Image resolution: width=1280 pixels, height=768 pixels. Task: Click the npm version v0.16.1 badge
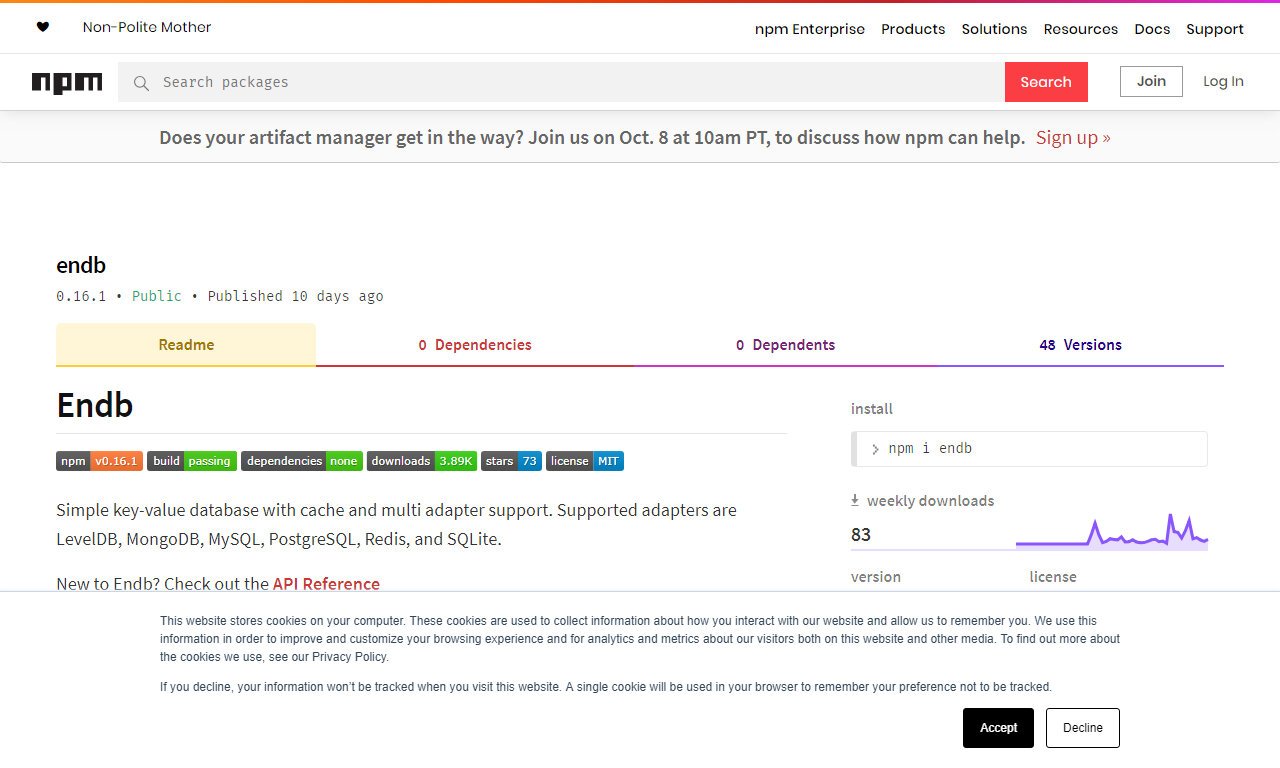click(100, 461)
